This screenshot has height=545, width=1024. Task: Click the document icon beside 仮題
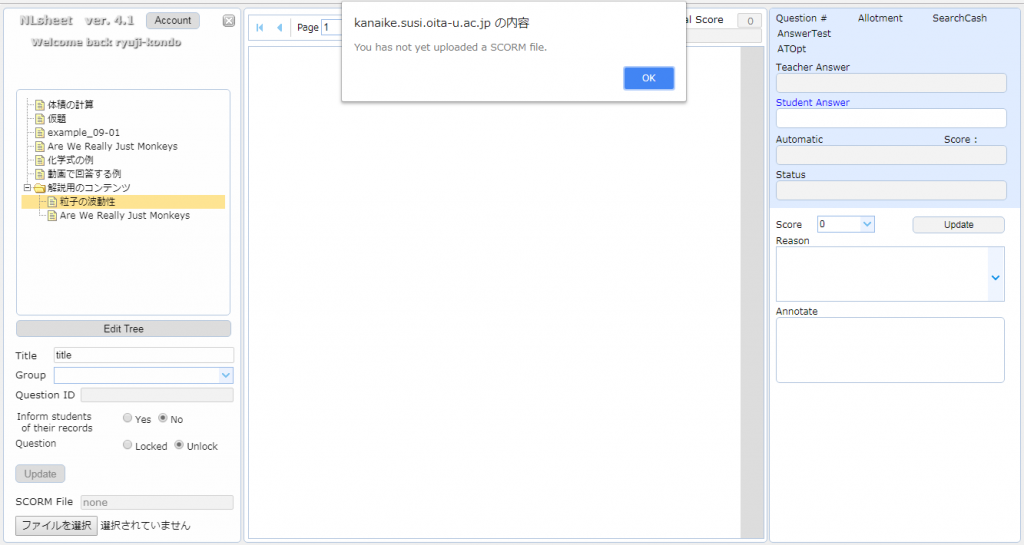[x=40, y=119]
